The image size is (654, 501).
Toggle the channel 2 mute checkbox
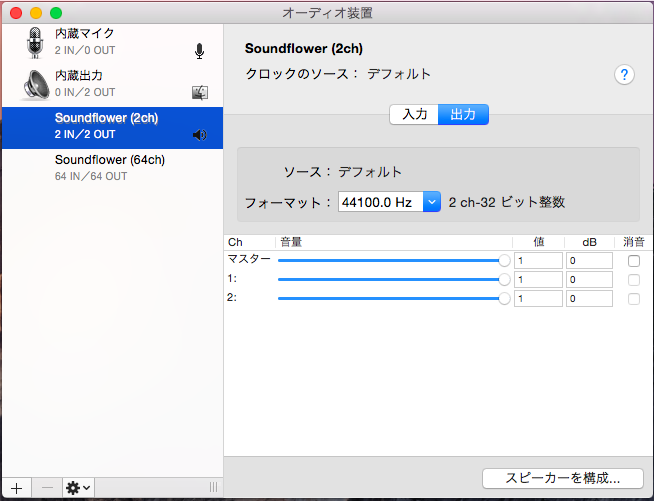point(634,299)
